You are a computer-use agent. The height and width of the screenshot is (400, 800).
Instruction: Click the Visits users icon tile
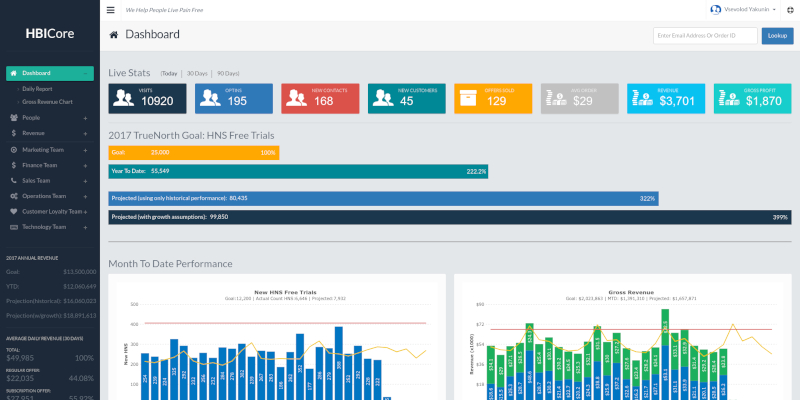tap(123, 97)
